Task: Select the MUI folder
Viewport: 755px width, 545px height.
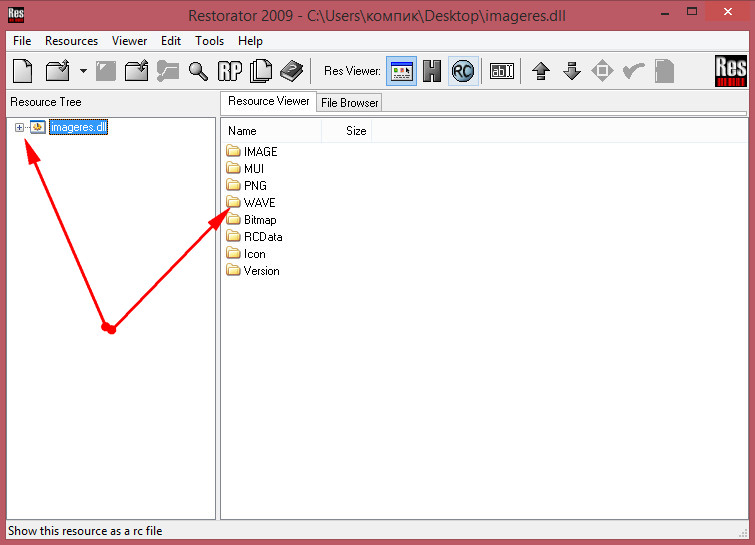Action: pyautogui.click(x=254, y=169)
